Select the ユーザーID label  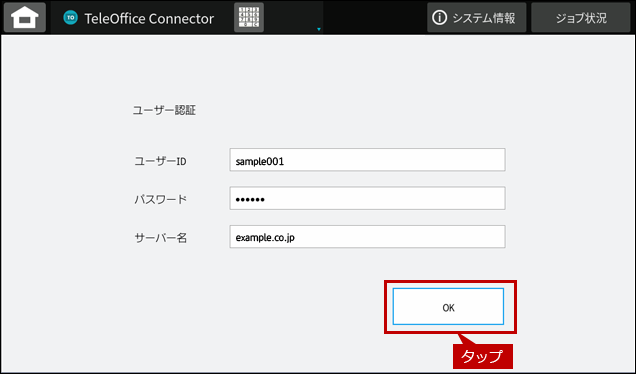pos(160,161)
